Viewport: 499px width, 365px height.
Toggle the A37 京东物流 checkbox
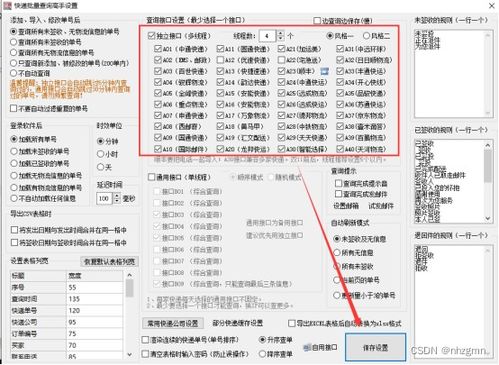tap(340, 115)
